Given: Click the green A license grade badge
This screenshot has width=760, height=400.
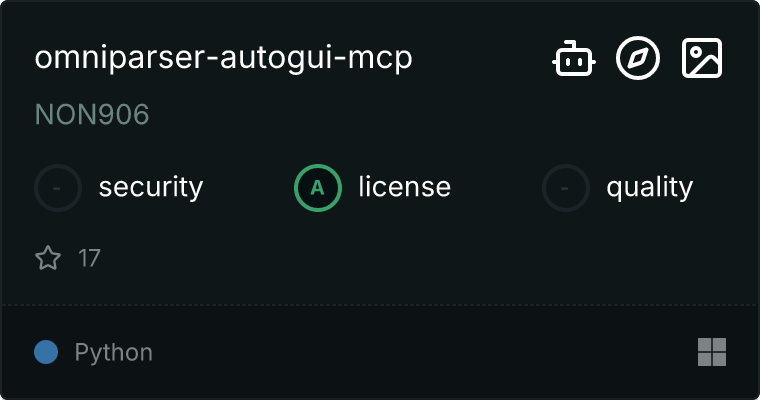Looking at the screenshot, I should (x=318, y=188).
